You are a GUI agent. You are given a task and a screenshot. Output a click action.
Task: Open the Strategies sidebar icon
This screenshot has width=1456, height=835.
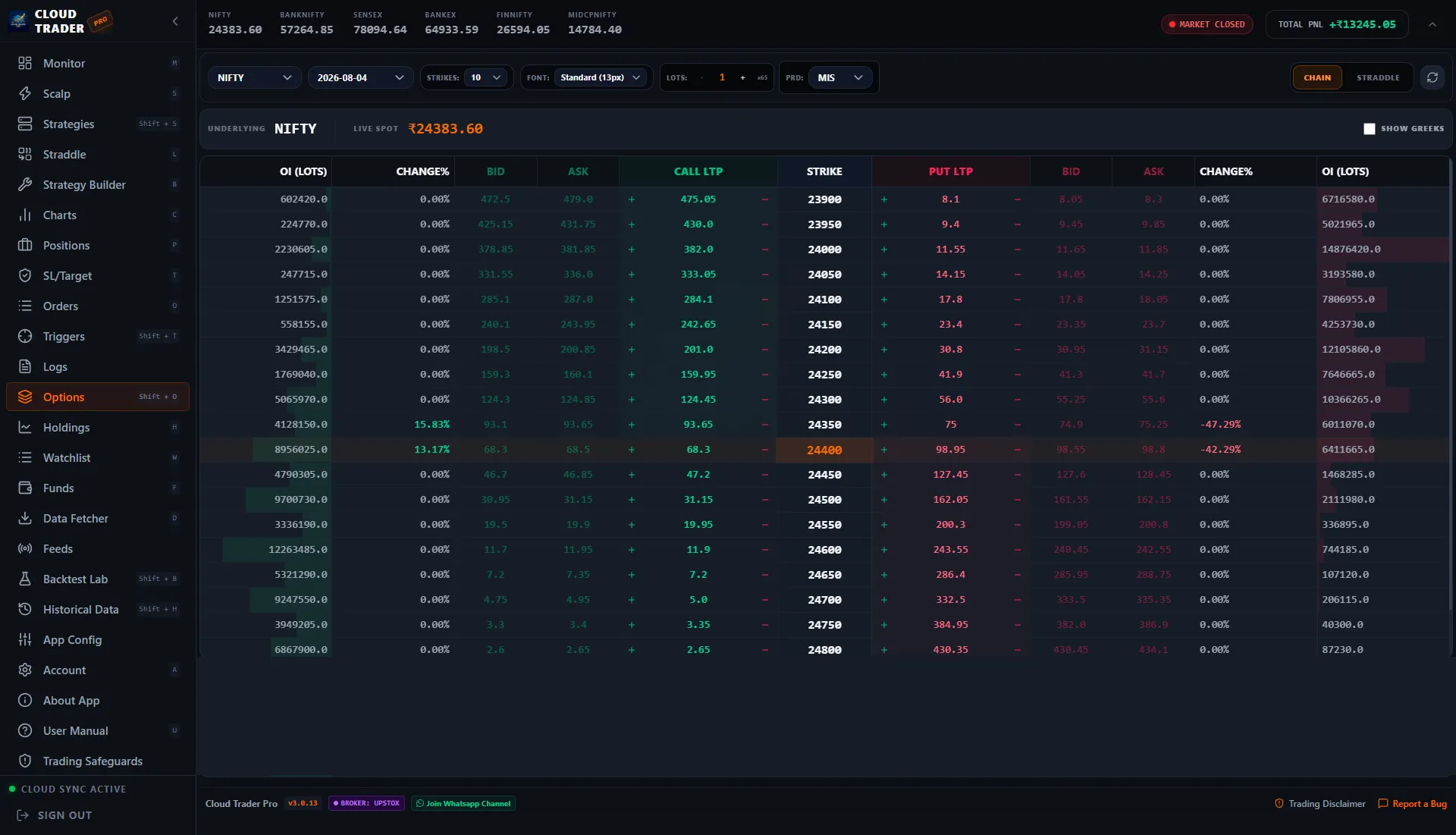[25, 124]
